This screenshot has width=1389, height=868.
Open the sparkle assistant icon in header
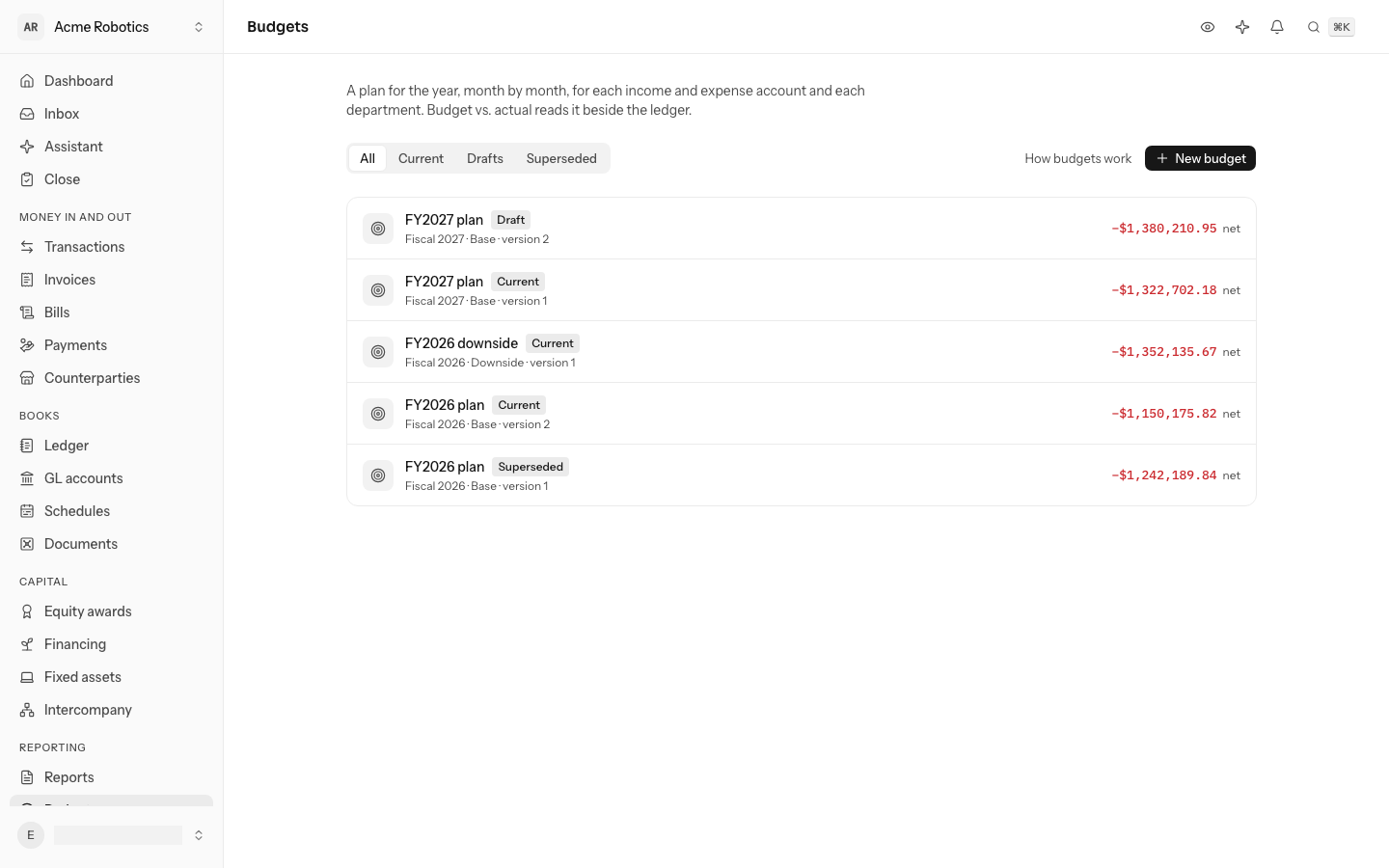tap(1242, 27)
